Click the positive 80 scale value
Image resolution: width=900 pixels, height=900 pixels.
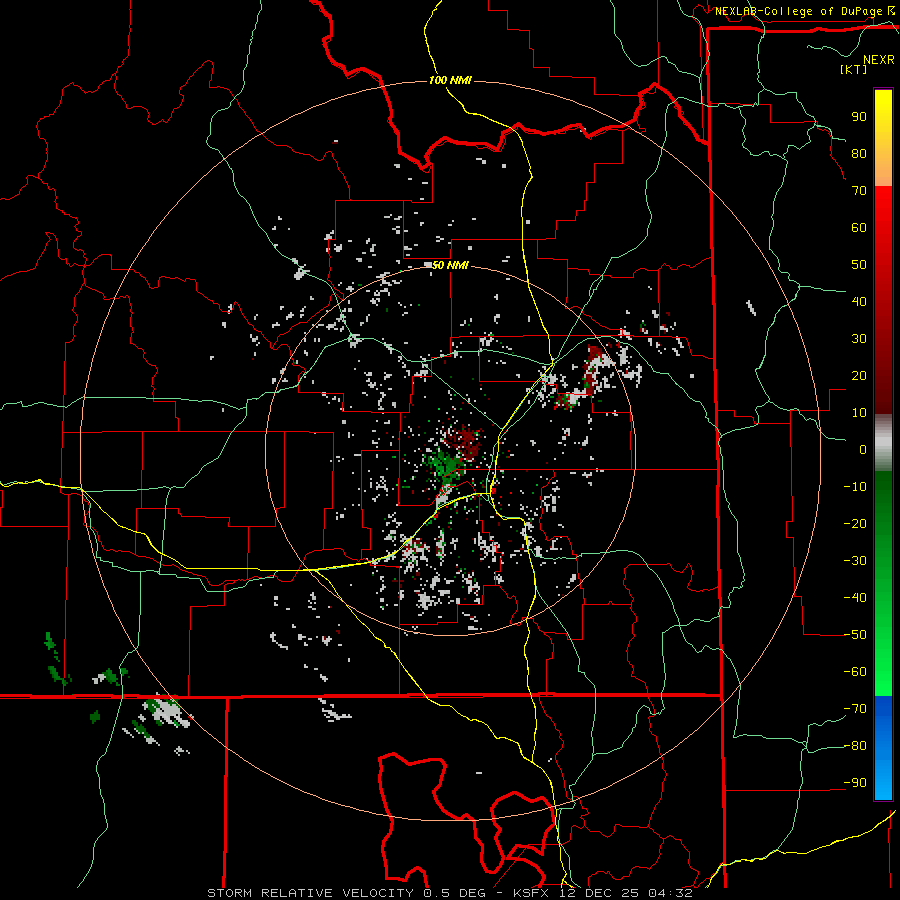coord(859,154)
